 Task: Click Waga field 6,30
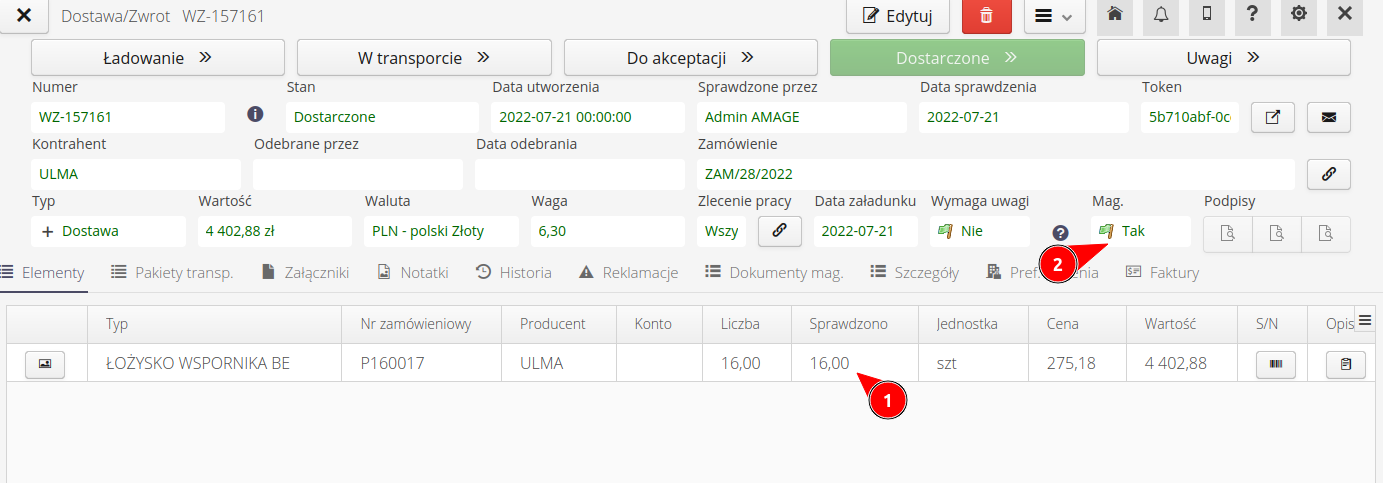click(608, 231)
